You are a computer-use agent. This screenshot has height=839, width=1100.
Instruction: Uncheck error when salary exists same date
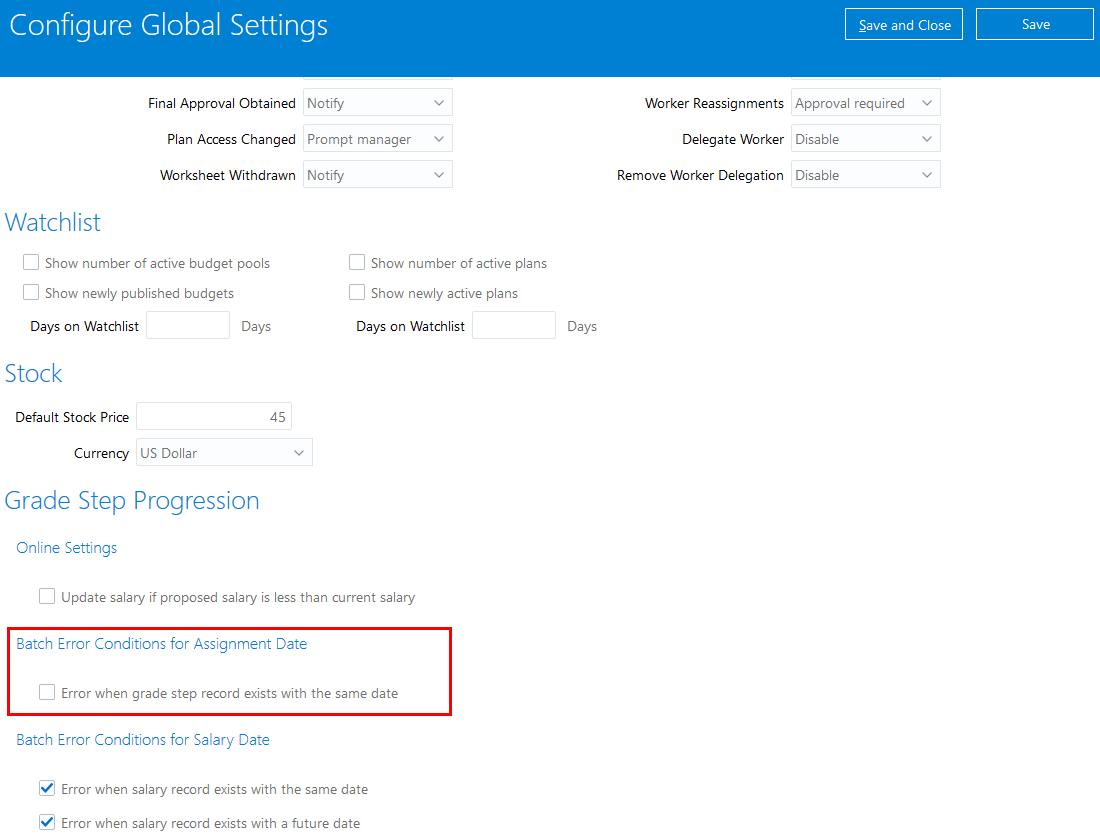pos(47,789)
